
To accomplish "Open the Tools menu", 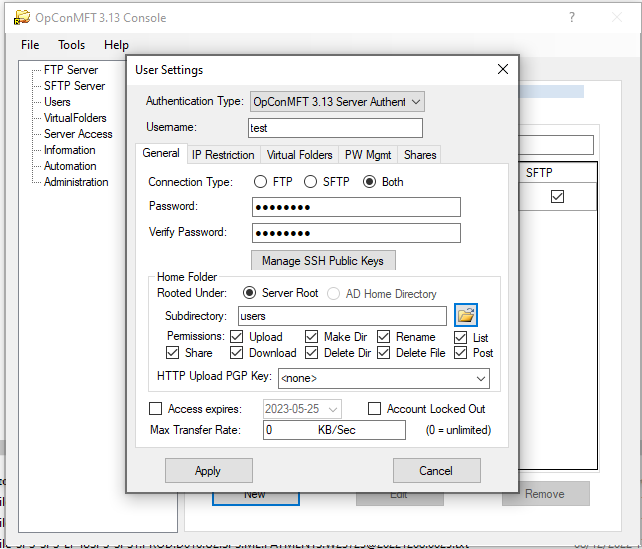I will 72,45.
